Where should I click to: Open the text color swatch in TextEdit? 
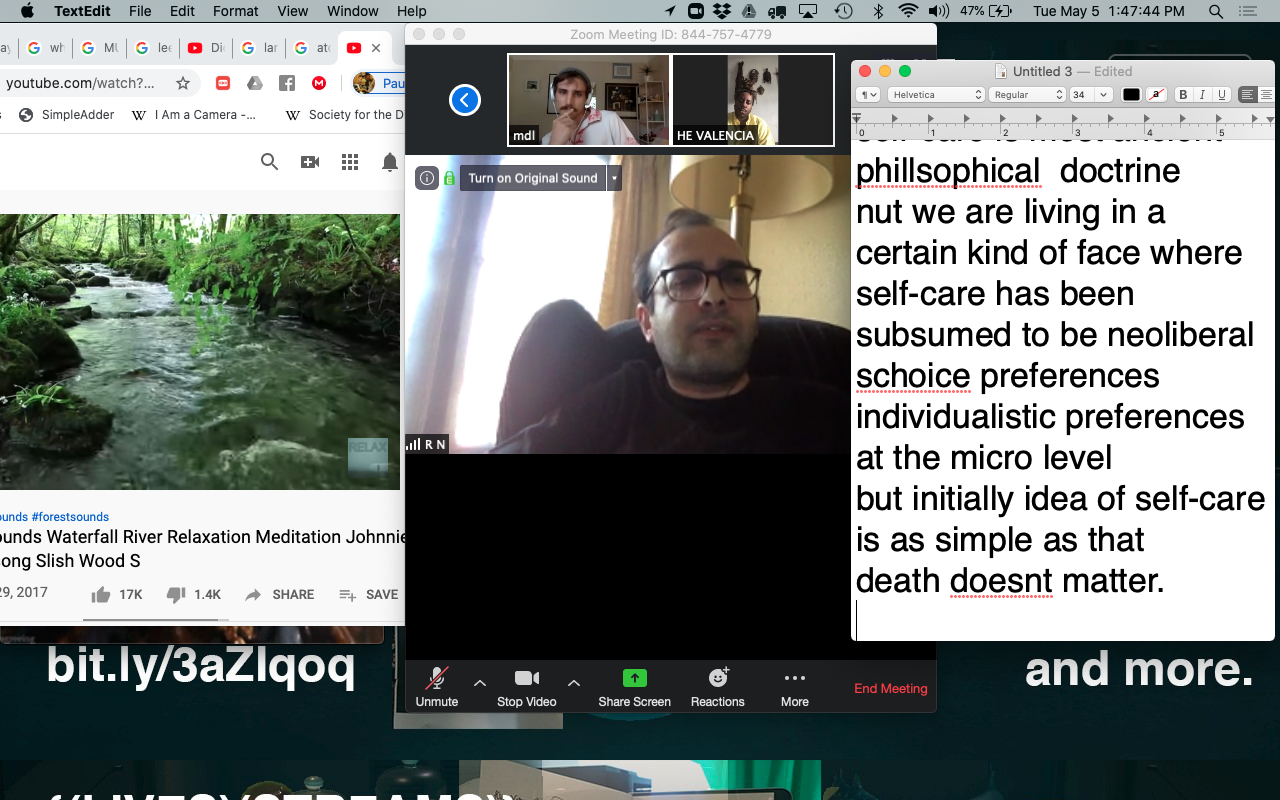pos(1130,94)
